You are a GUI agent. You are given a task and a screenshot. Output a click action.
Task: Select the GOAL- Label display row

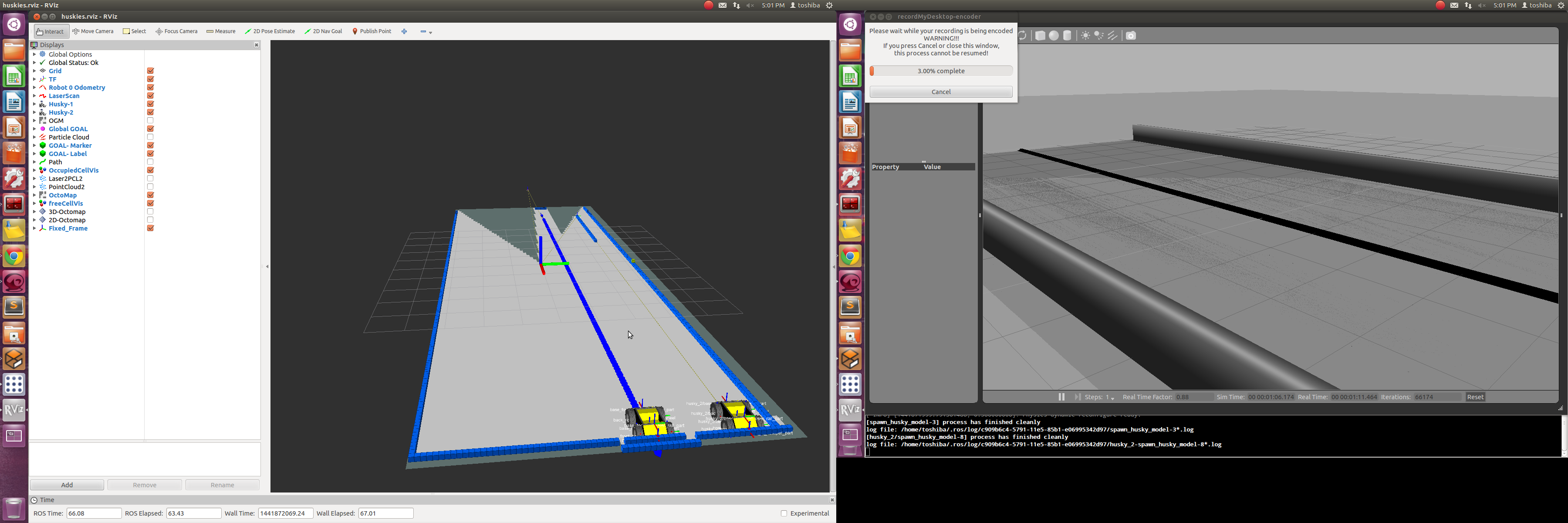pyautogui.click(x=68, y=154)
